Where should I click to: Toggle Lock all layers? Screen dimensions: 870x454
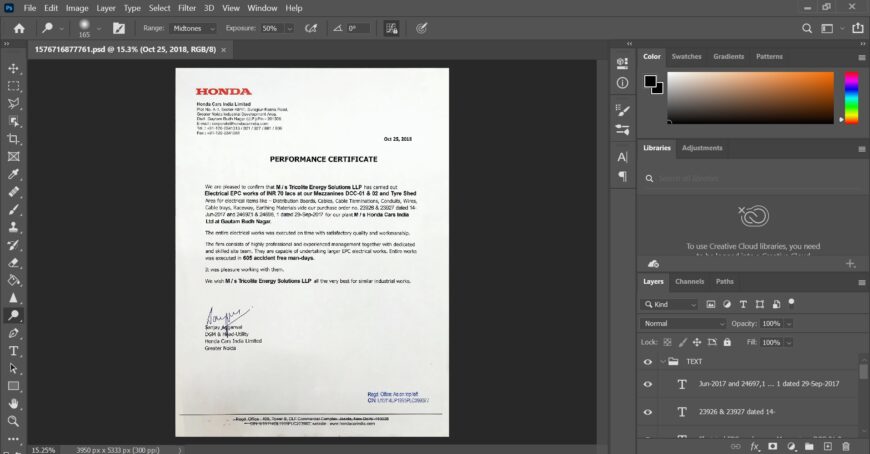pos(727,342)
